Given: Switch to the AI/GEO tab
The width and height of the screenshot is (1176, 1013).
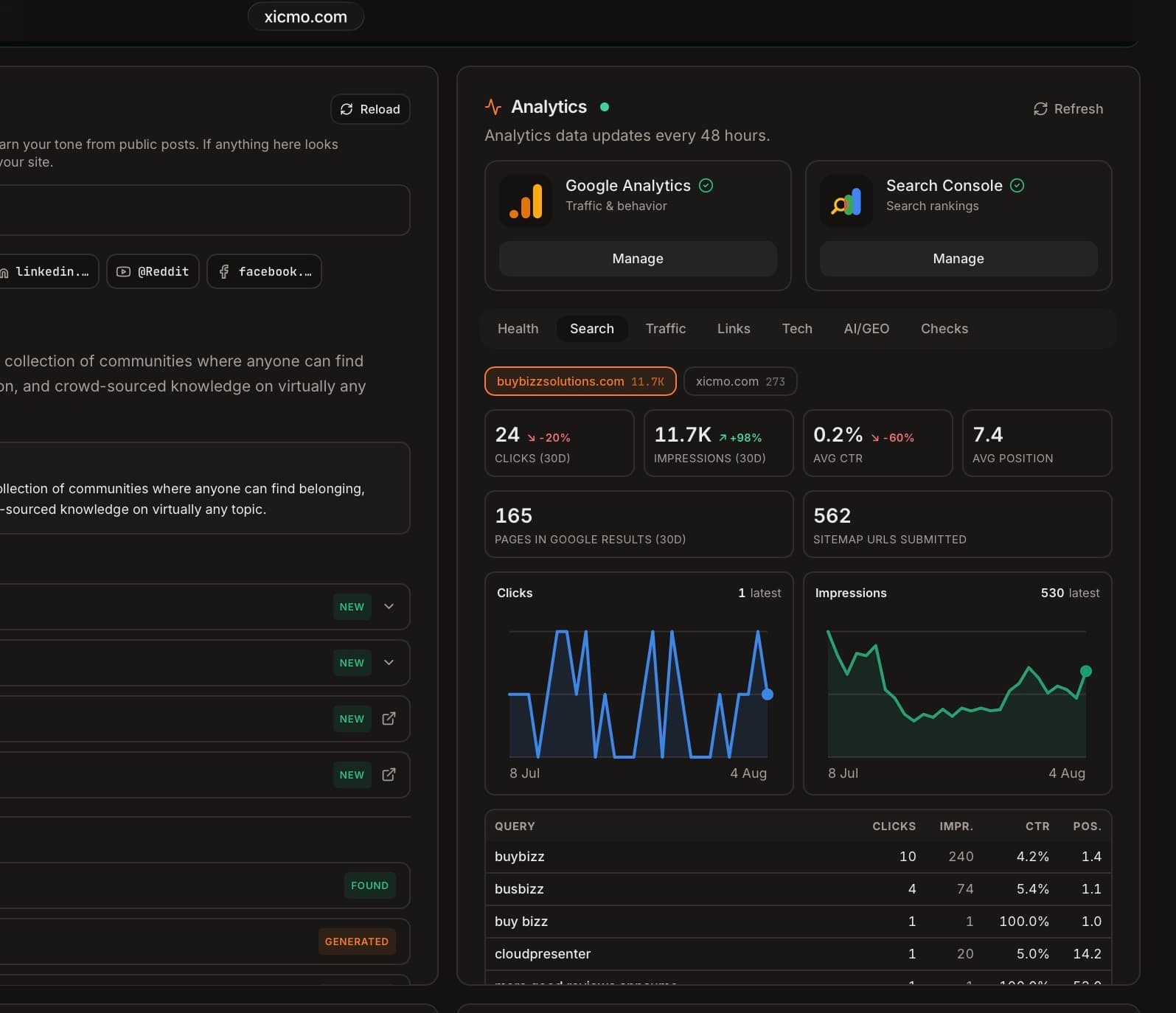Looking at the screenshot, I should (x=866, y=329).
